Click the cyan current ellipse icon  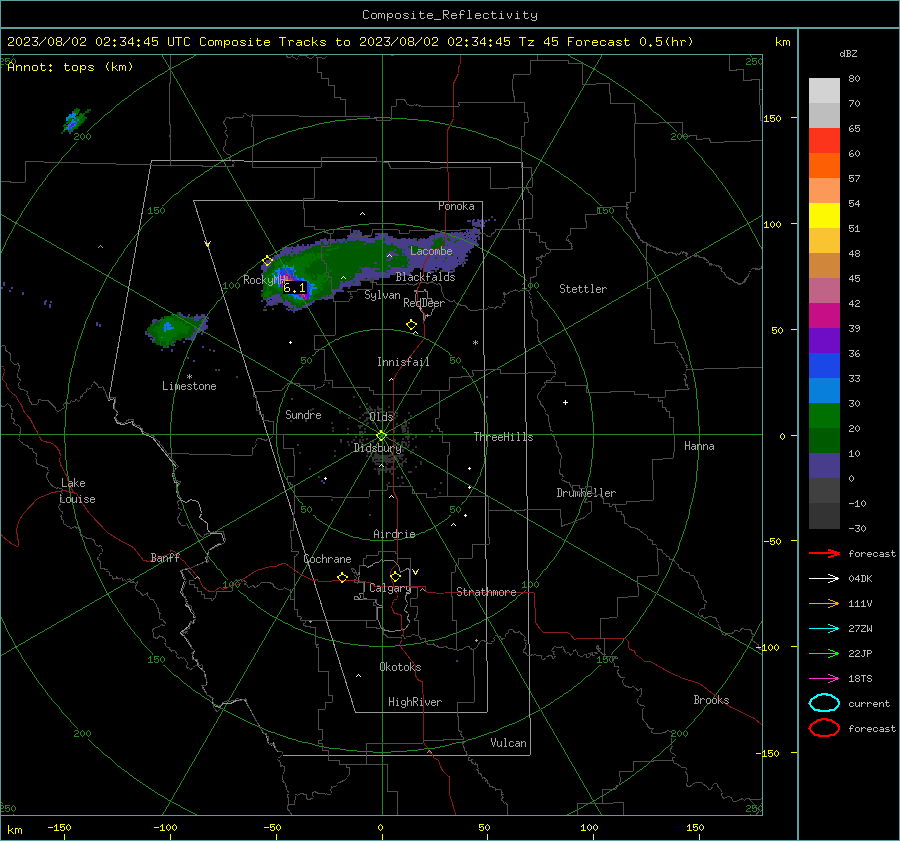click(824, 703)
